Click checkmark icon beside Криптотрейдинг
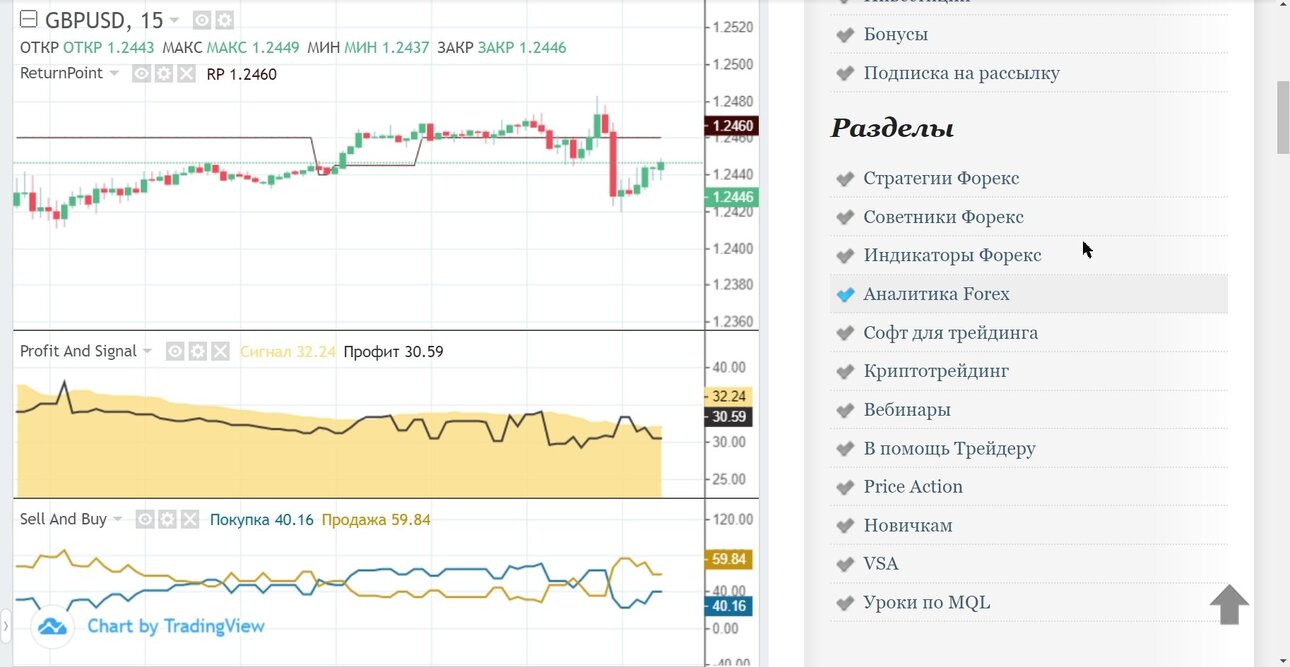Screen dimensions: 1290x667 tap(846, 371)
